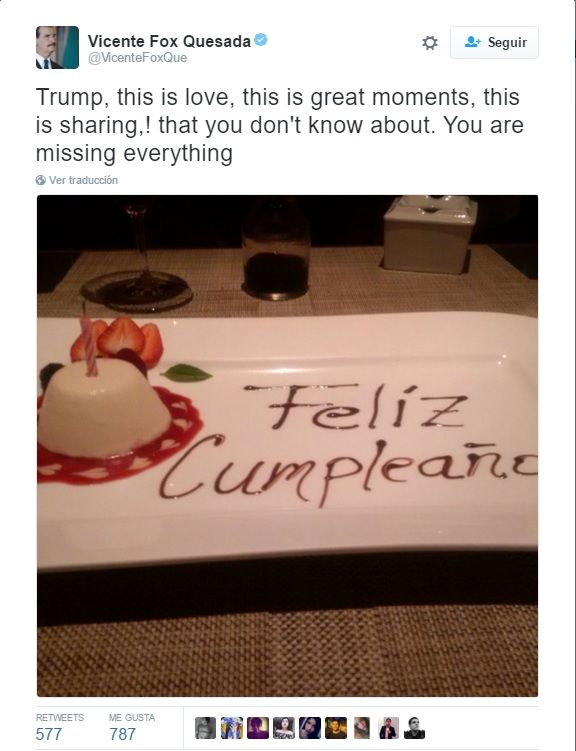Open the fourth liker avatar

pyautogui.click(x=283, y=728)
